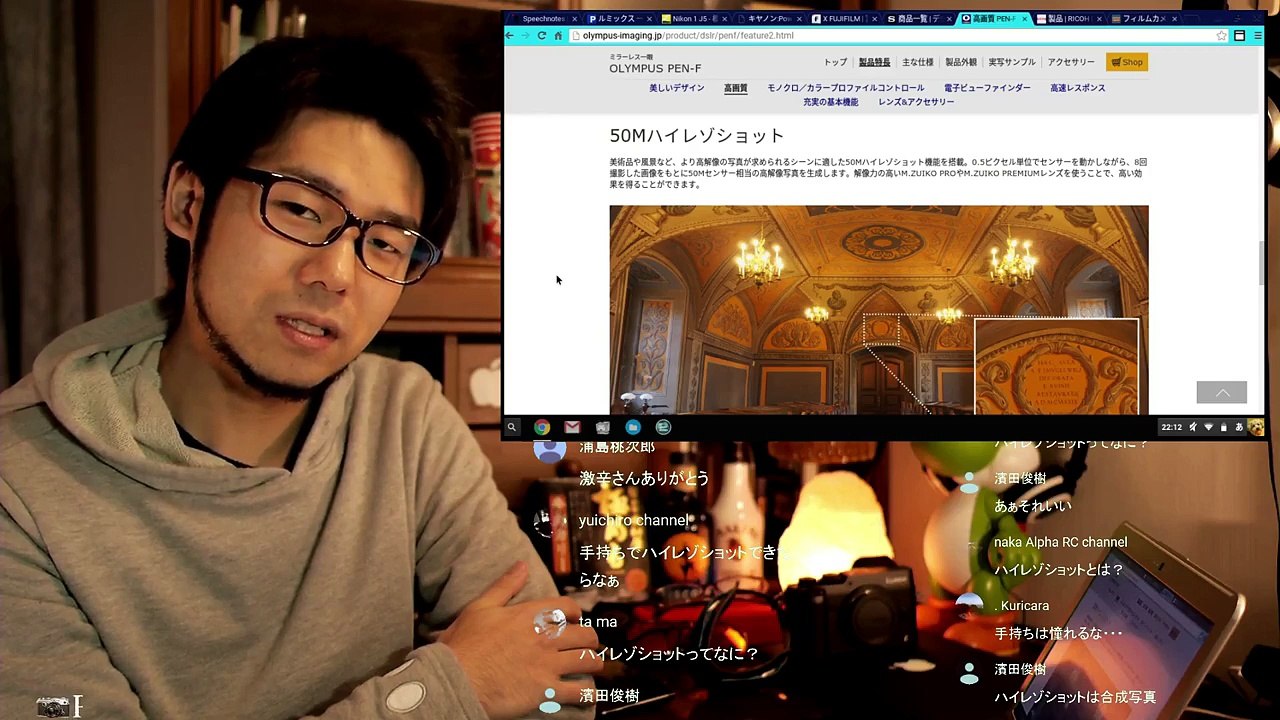Click the OLYMPUS PEN-F product title
This screenshot has width=1280, height=720.
click(x=655, y=68)
